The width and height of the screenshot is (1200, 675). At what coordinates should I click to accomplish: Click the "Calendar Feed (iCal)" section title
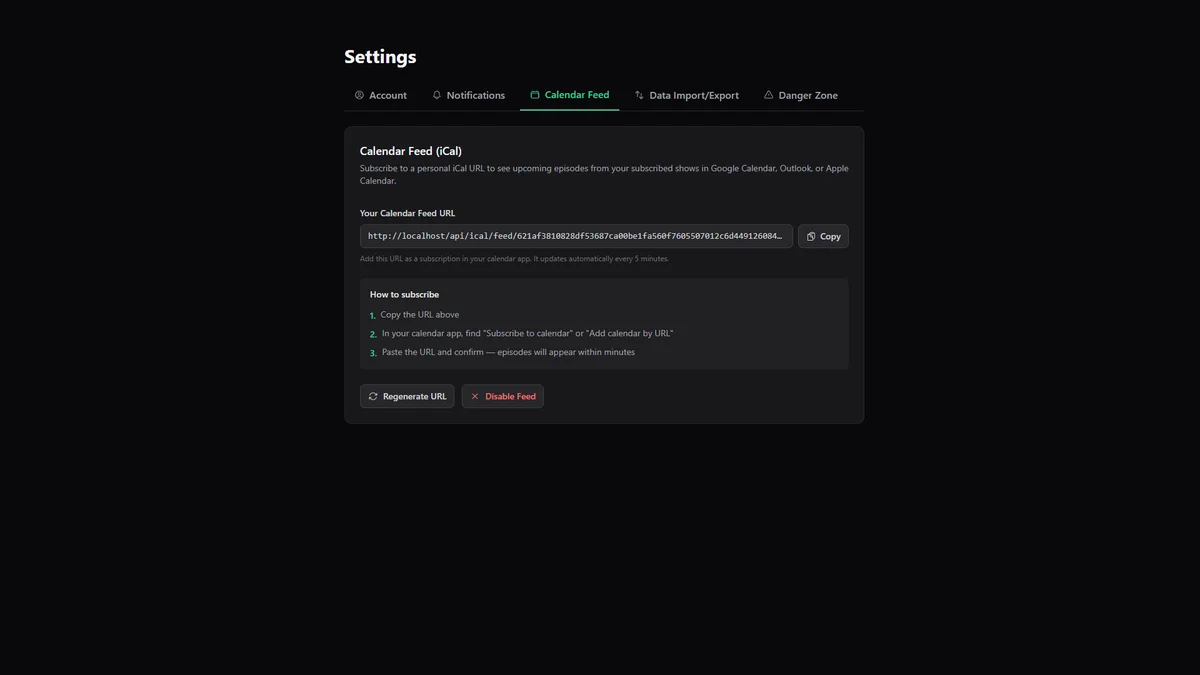pos(410,151)
